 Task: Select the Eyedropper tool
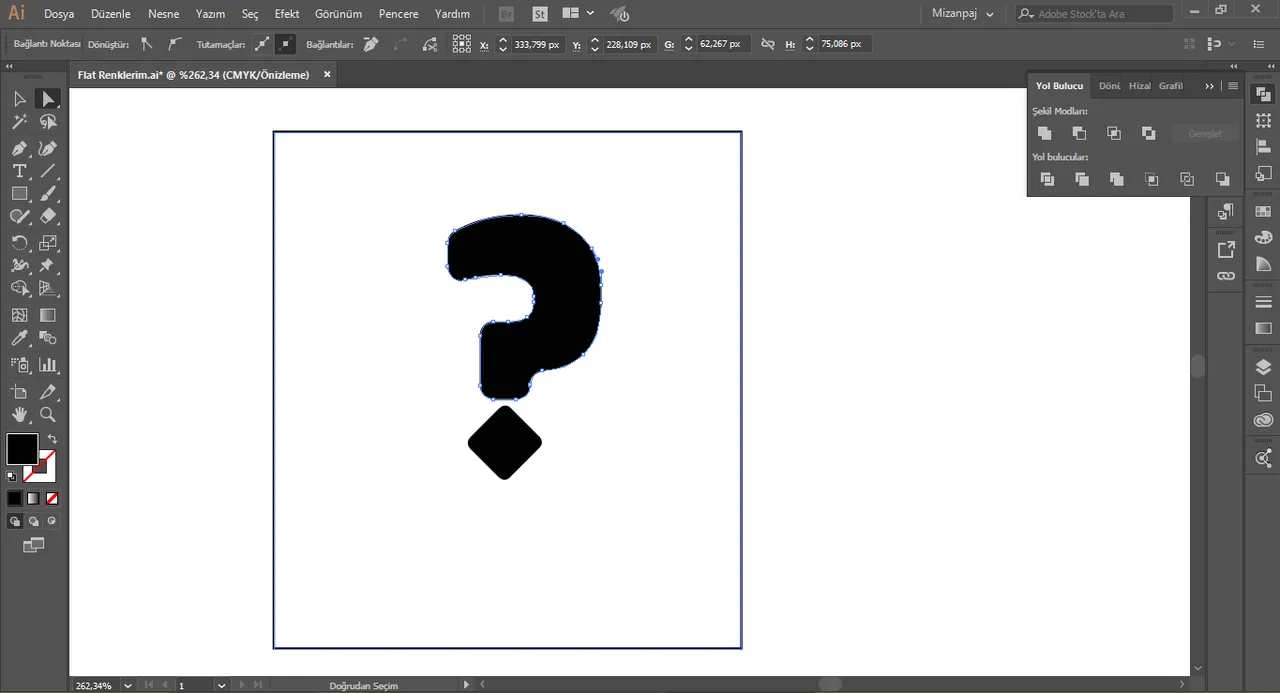tap(20, 339)
